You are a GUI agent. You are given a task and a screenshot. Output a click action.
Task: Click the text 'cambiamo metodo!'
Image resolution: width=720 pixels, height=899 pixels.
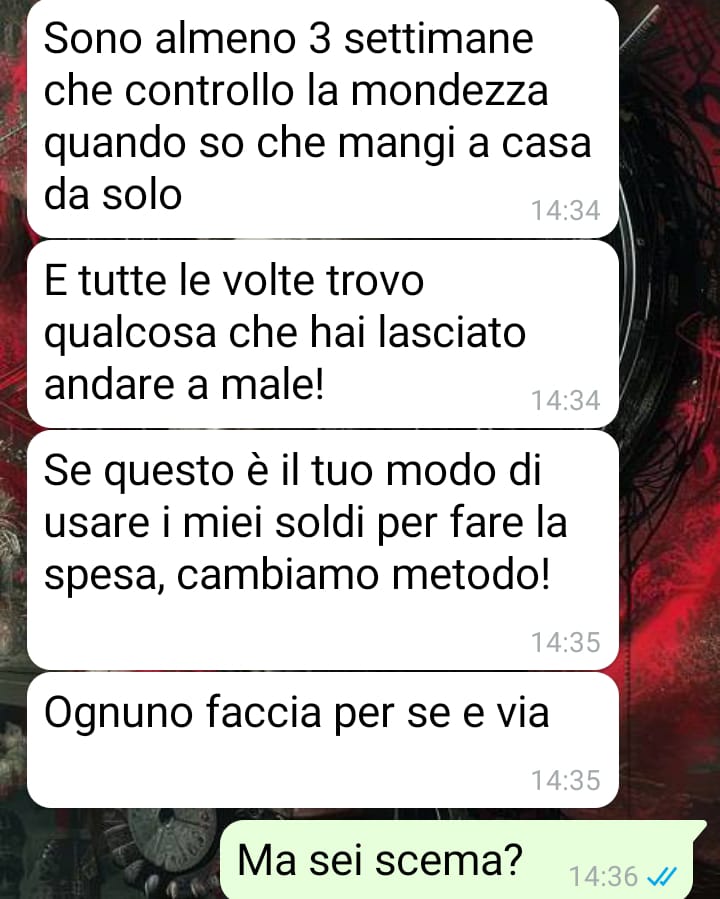[363, 575]
